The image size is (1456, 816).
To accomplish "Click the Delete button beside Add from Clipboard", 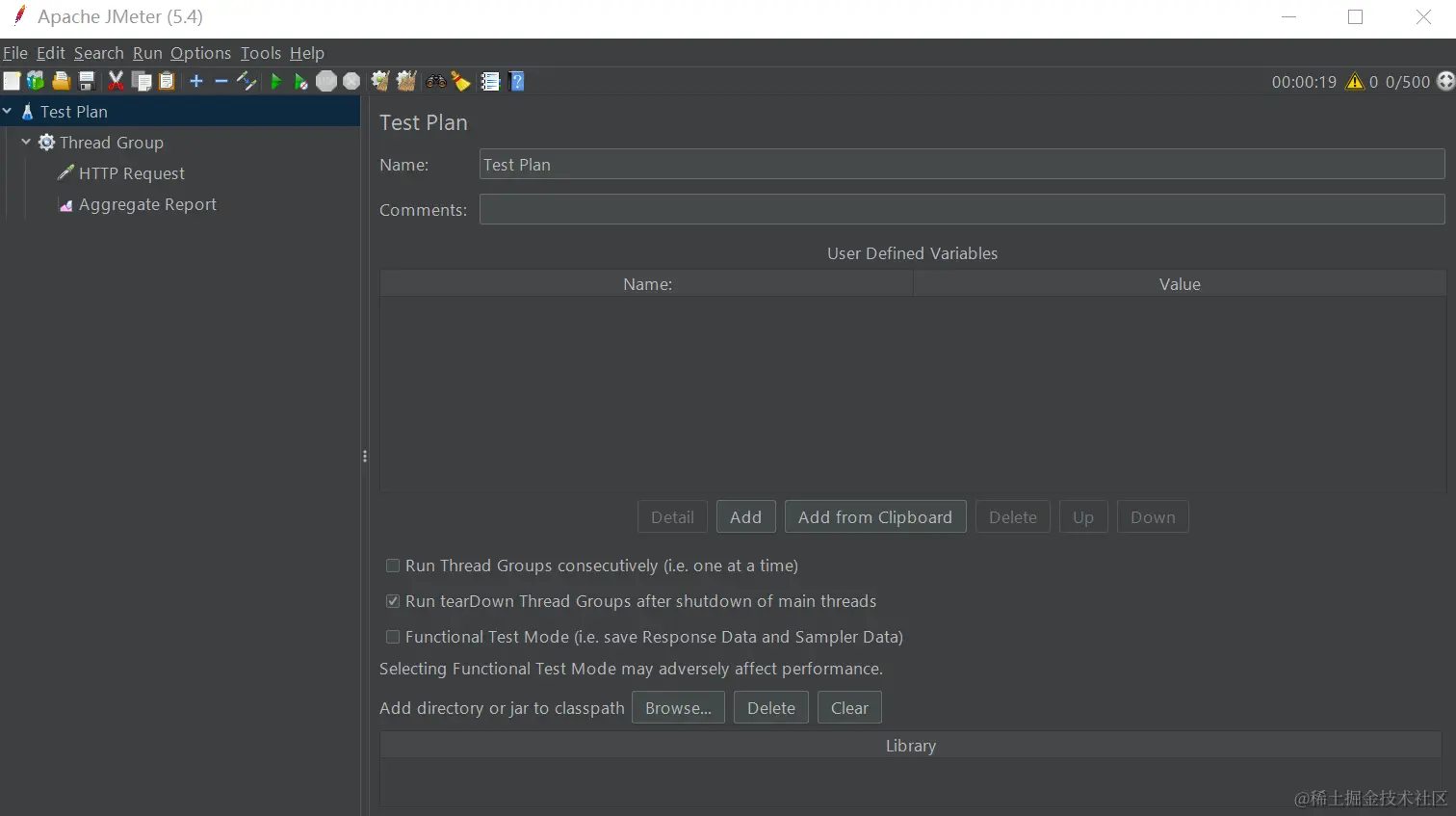I will pos(1013,517).
